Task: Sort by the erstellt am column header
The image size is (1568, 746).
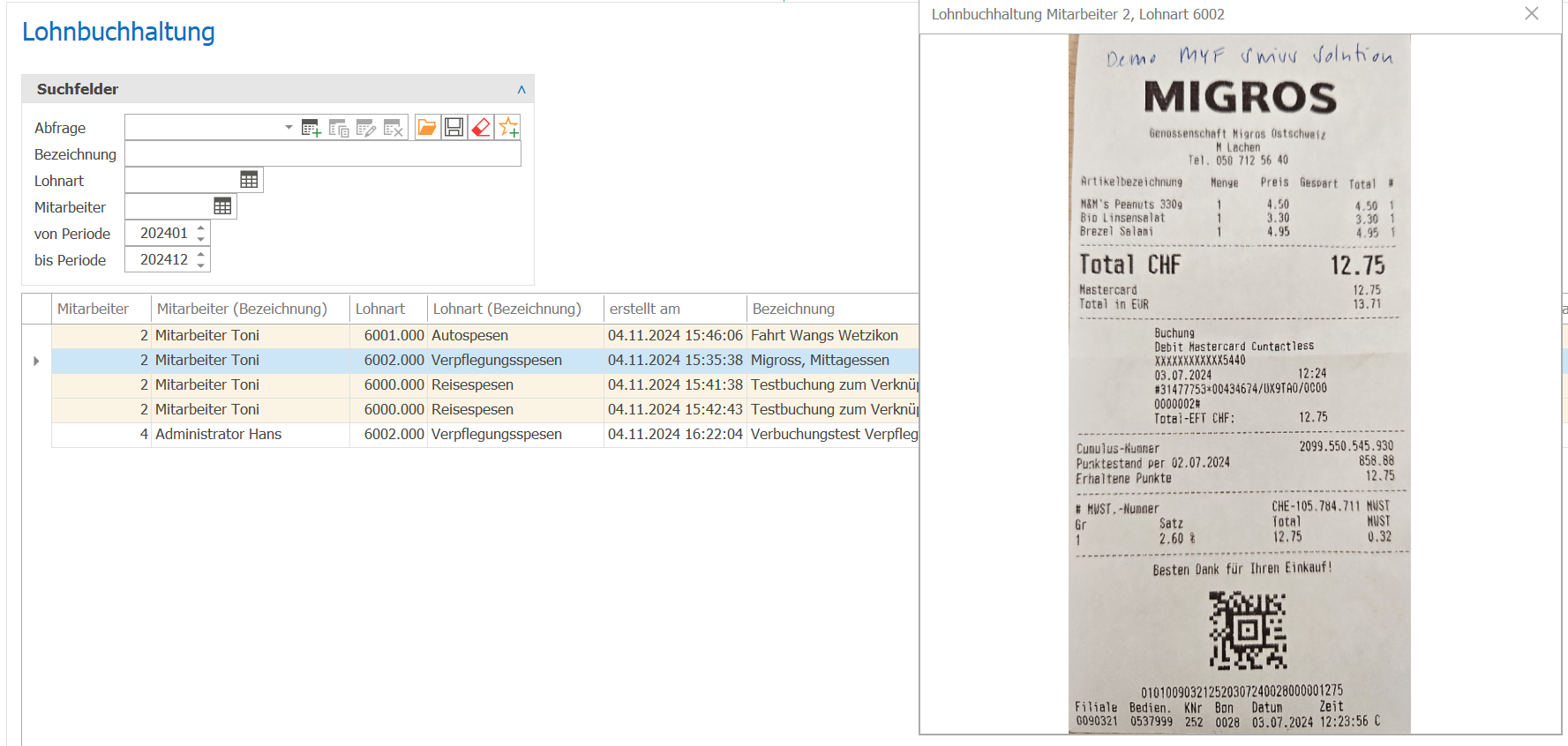Action: click(675, 309)
